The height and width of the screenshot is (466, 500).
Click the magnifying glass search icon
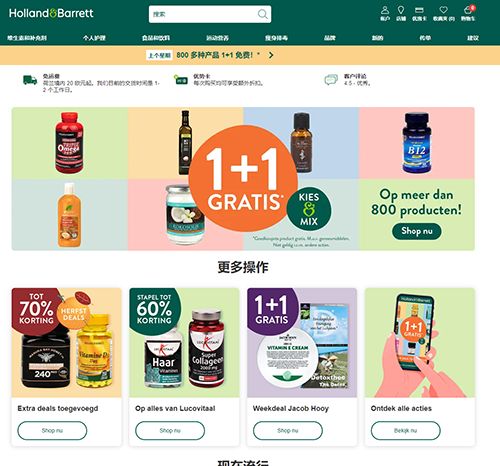(x=263, y=14)
